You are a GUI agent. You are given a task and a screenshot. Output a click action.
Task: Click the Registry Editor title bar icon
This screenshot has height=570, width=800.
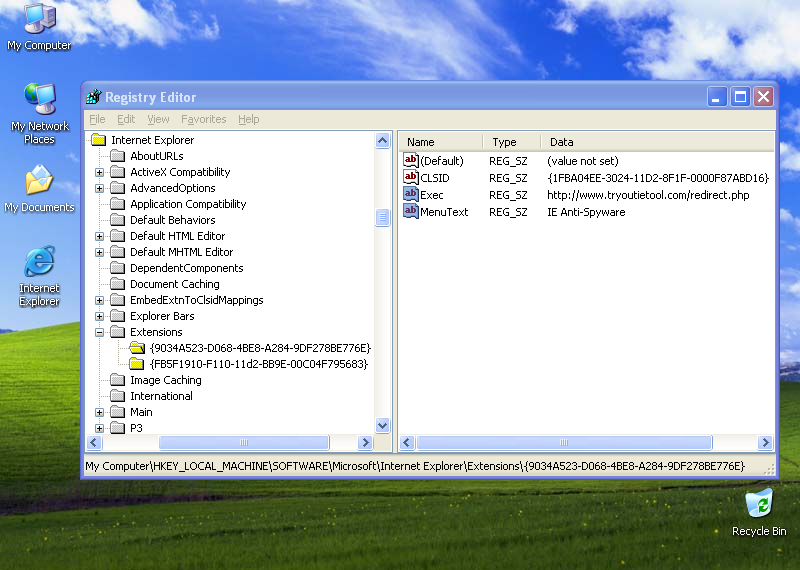click(94, 97)
